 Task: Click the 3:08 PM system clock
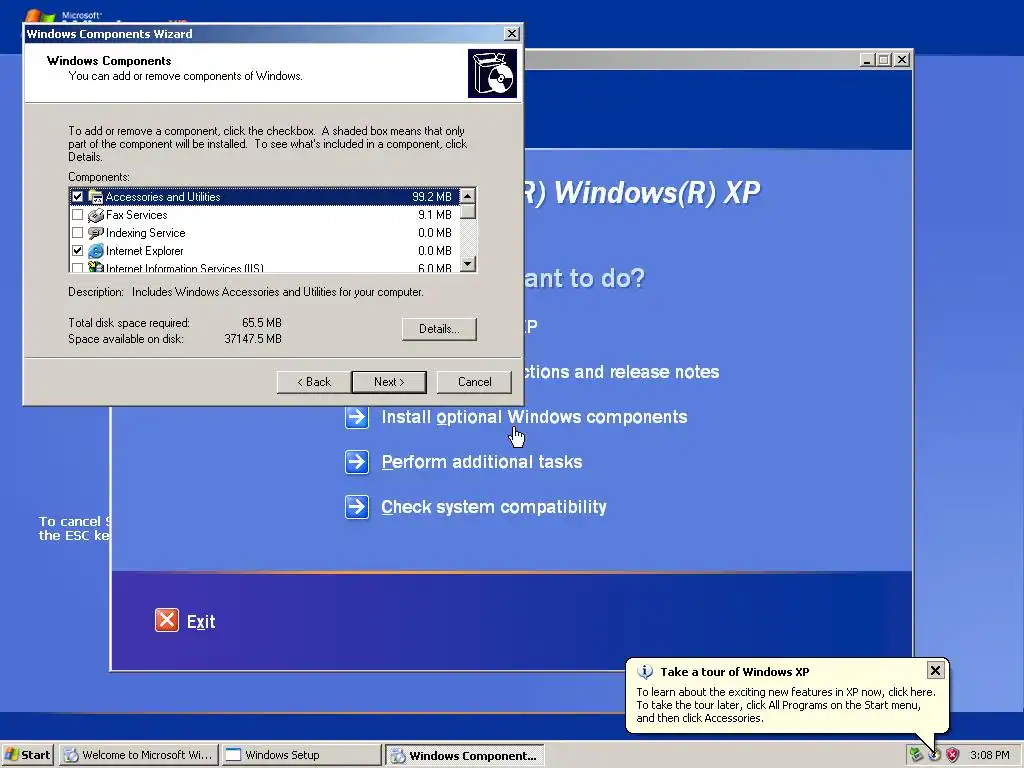click(990, 755)
